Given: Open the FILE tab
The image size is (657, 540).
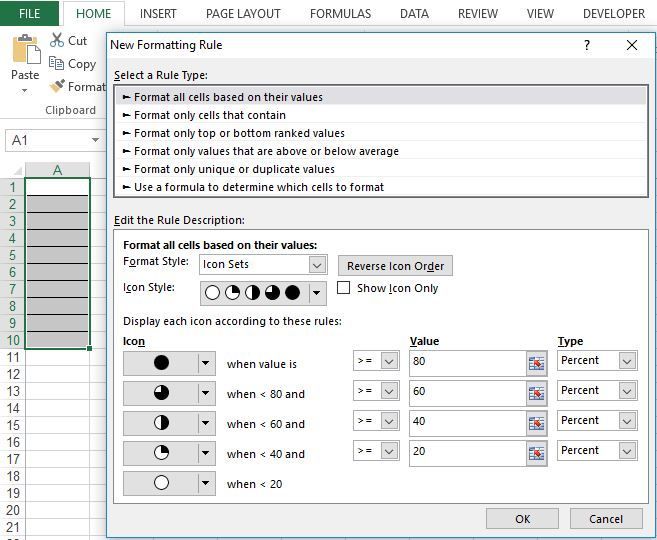Looking at the screenshot, I should (29, 13).
